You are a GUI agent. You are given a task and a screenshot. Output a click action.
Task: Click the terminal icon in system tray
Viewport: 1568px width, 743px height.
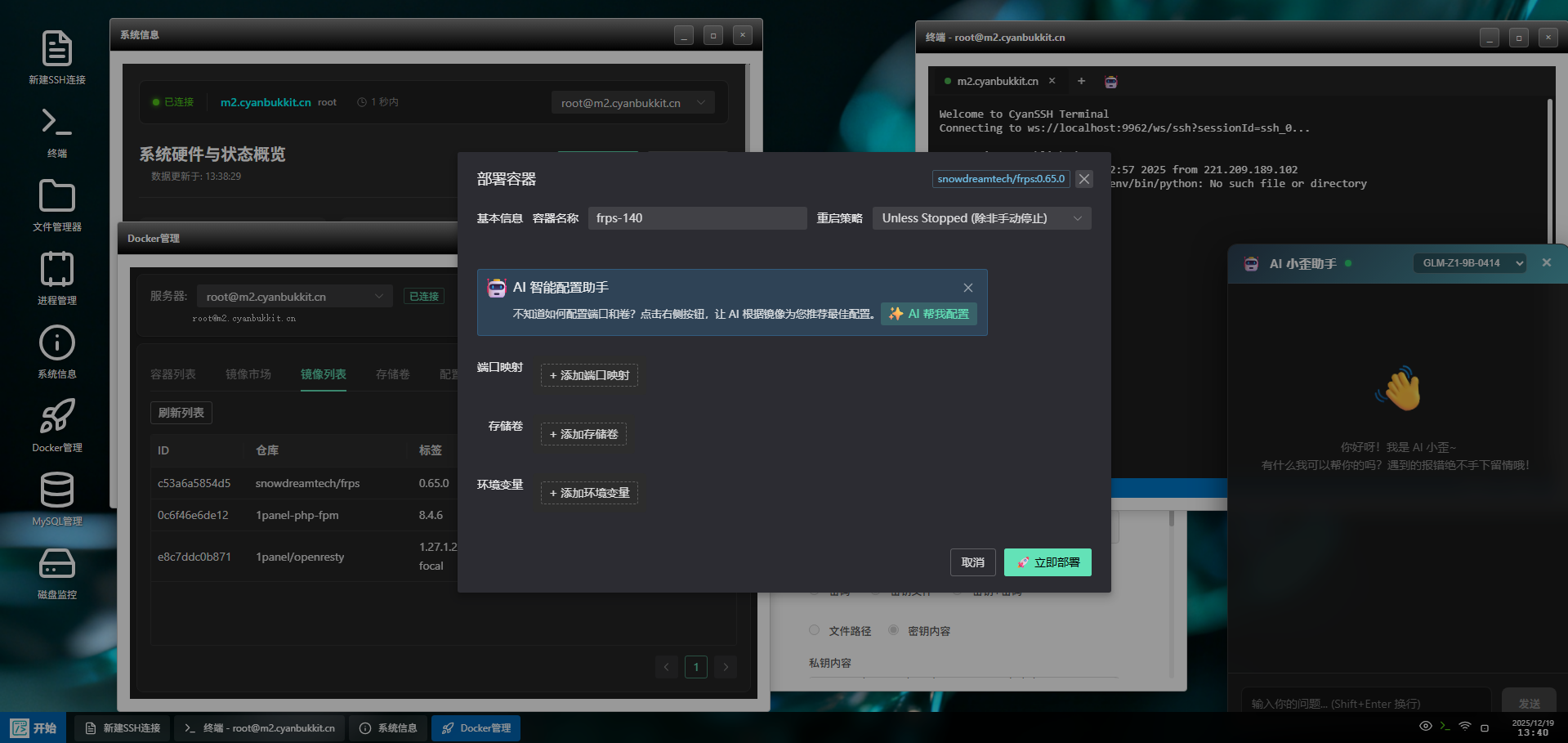(x=1445, y=727)
